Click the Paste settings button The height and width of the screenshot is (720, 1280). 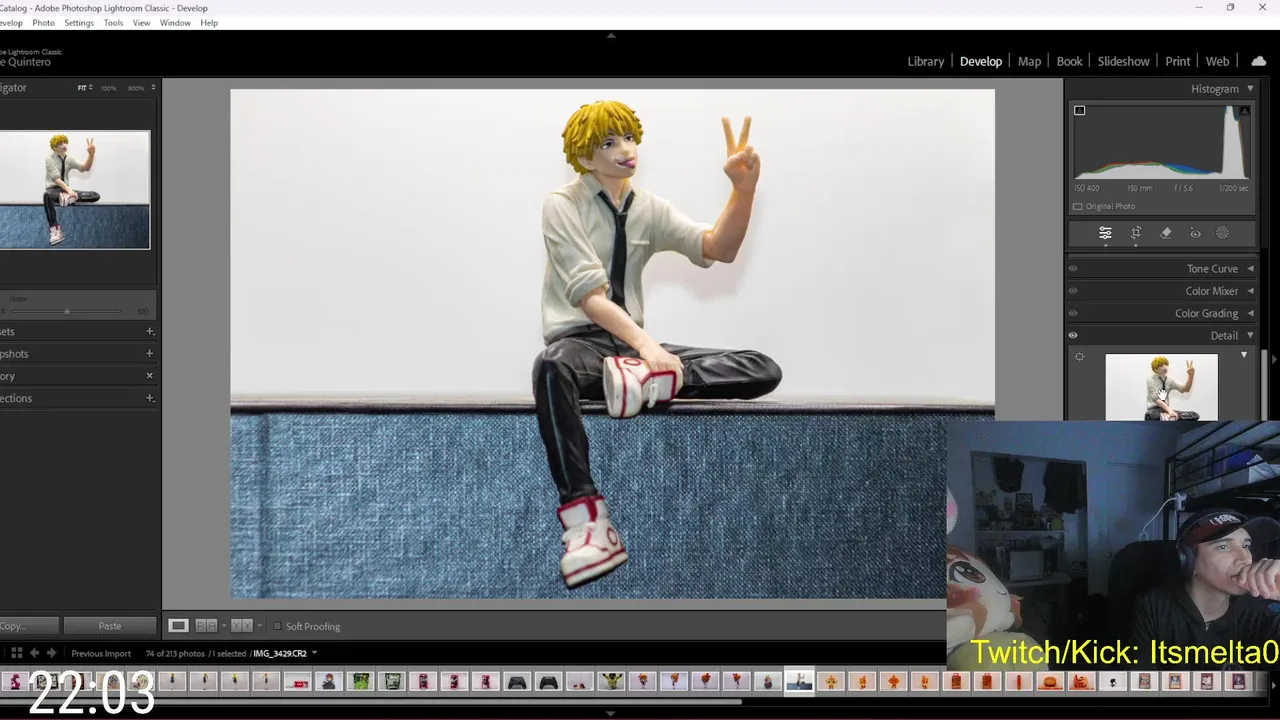pos(110,626)
